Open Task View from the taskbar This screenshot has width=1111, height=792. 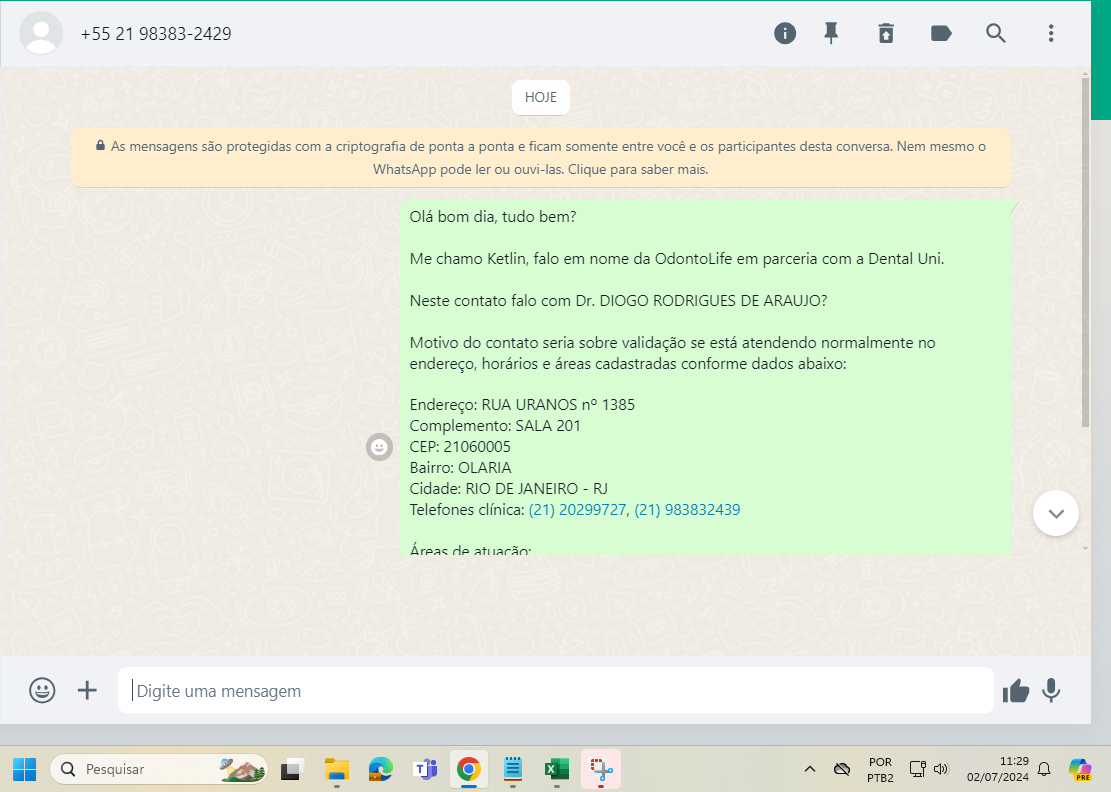click(x=292, y=769)
